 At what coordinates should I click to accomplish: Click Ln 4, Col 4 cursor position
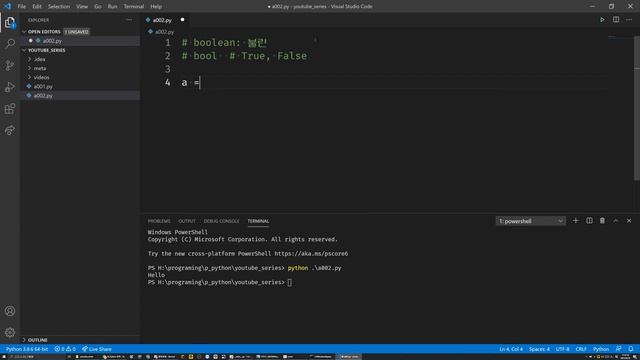pos(511,349)
